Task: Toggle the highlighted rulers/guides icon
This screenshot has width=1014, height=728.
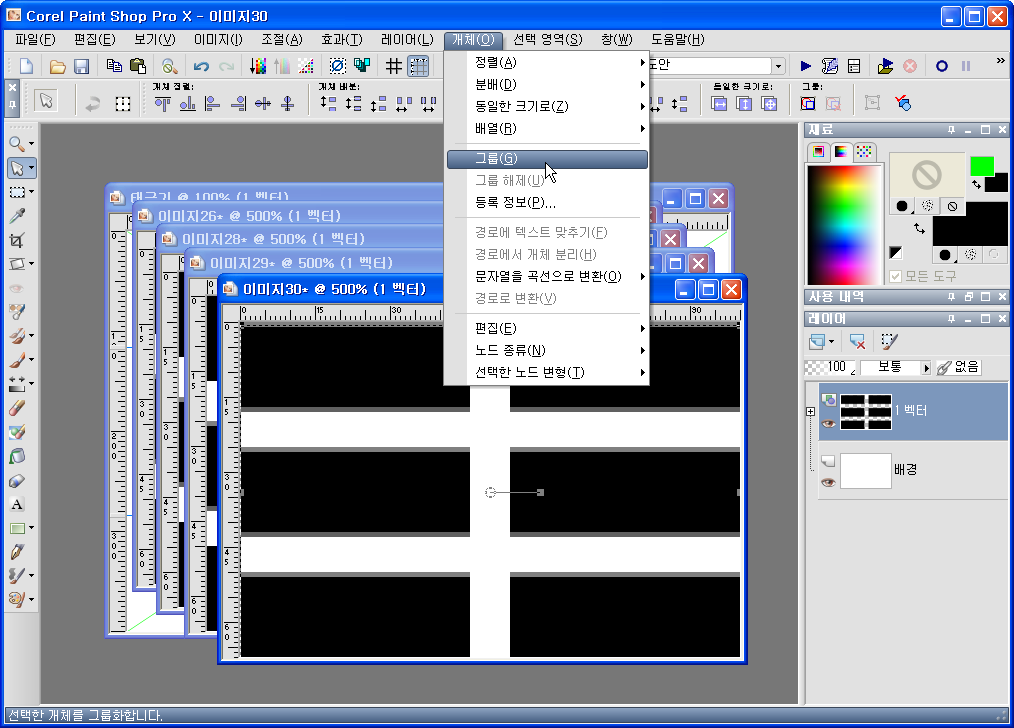Action: pyautogui.click(x=418, y=66)
